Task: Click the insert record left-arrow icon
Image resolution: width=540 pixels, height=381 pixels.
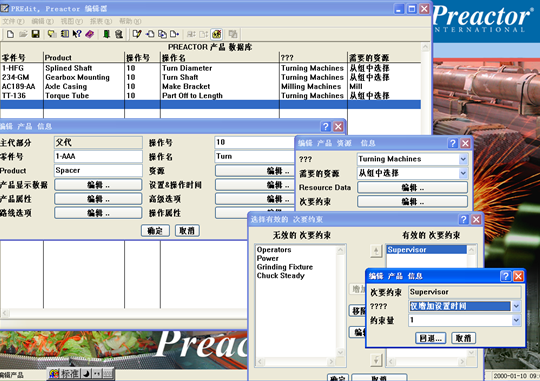Action: (x=150, y=34)
